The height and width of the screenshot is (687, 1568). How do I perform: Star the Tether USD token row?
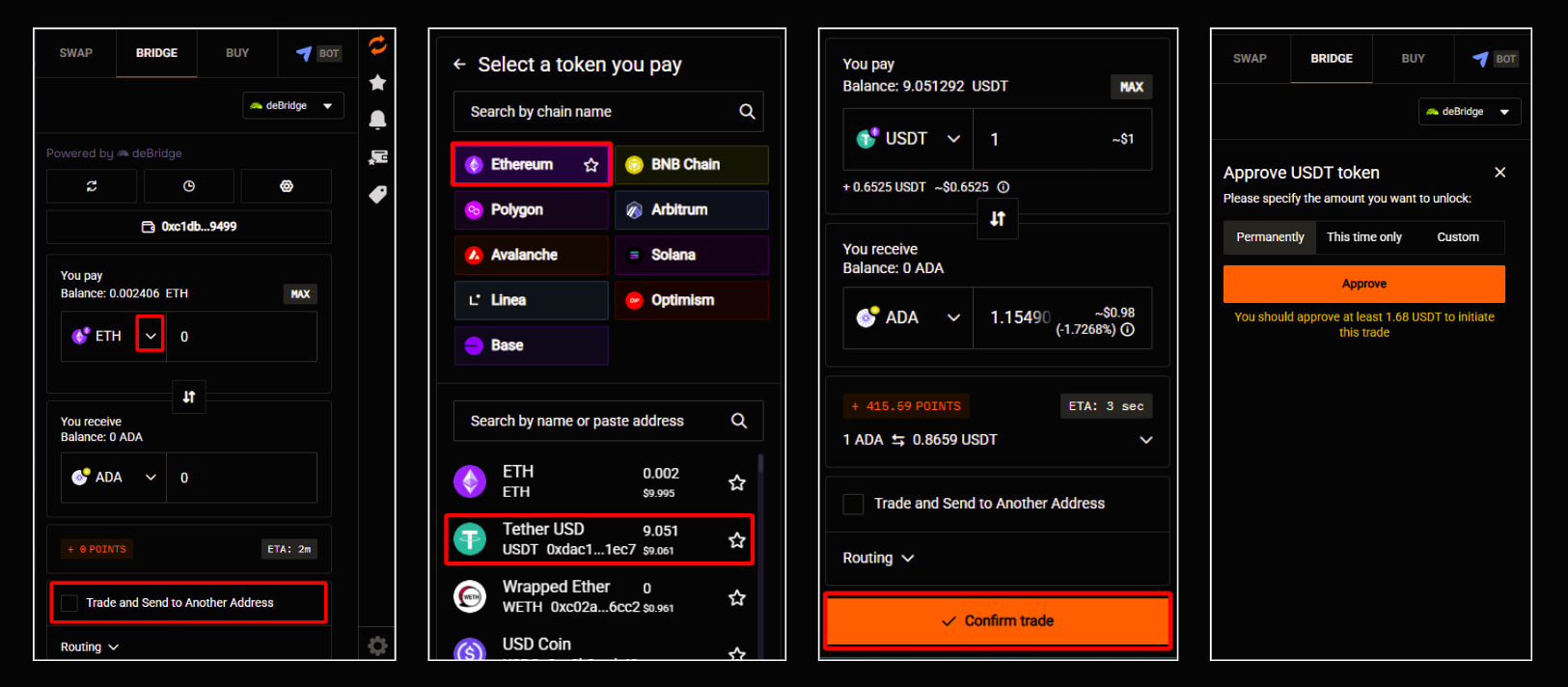click(737, 540)
